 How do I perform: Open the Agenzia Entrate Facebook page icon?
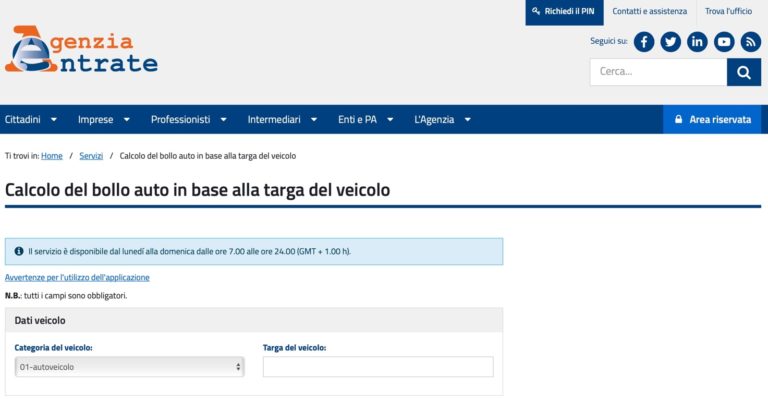(x=644, y=42)
